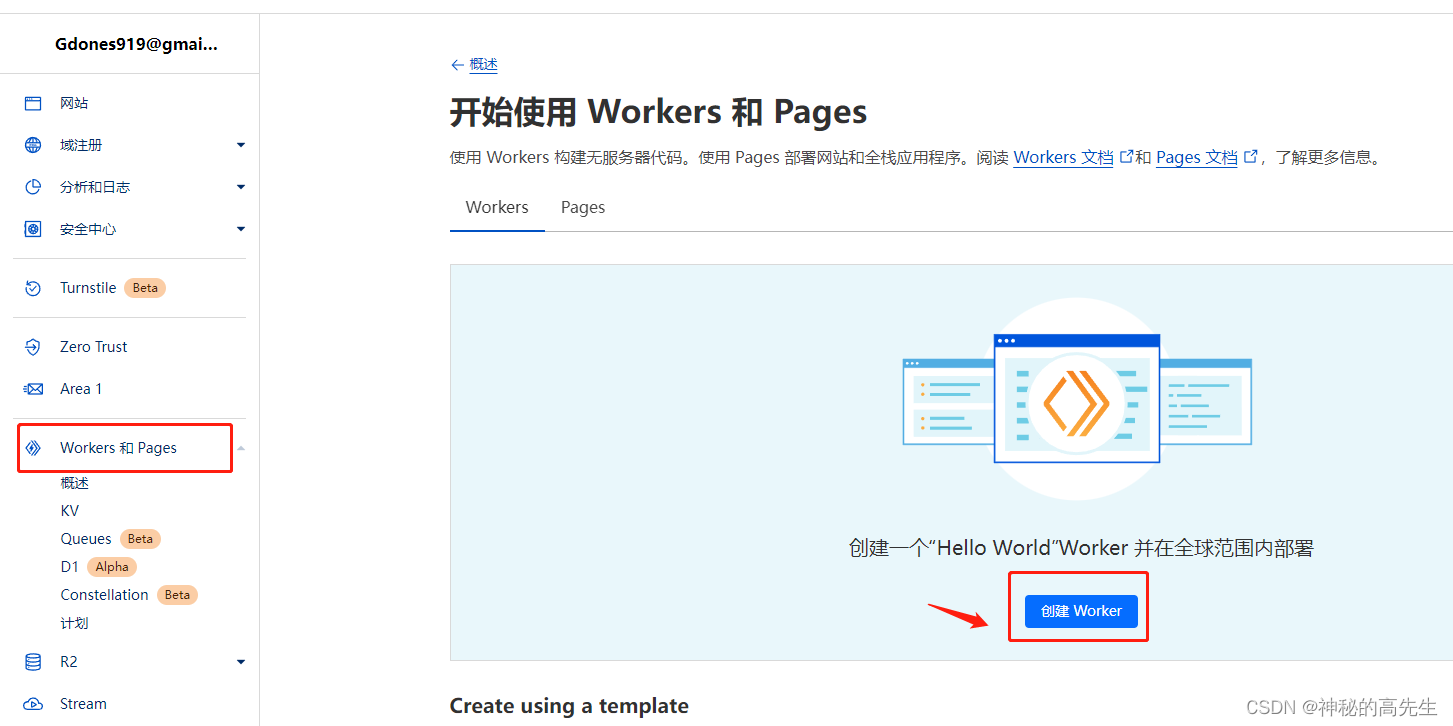Switch to the Pages tab
Image resolution: width=1453 pixels, height=726 pixels.
click(583, 207)
